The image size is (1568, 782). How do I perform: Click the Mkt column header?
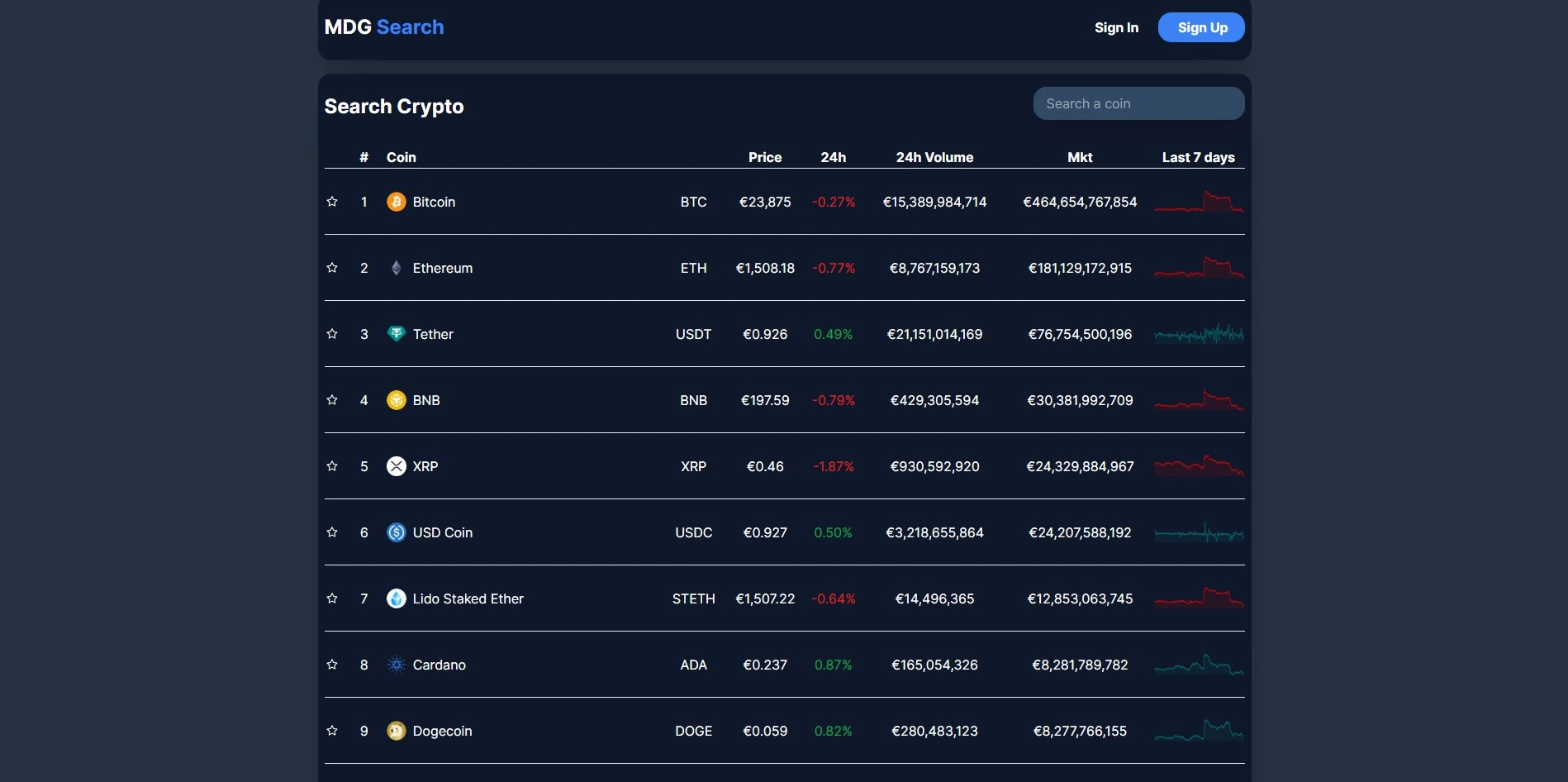(1080, 157)
